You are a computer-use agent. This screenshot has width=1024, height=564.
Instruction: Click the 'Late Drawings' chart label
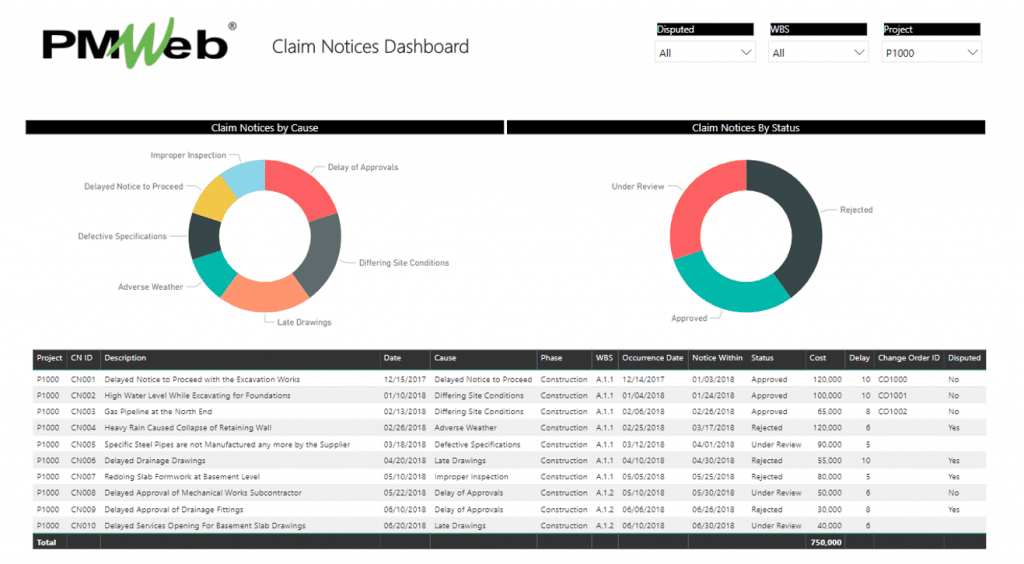coord(304,322)
